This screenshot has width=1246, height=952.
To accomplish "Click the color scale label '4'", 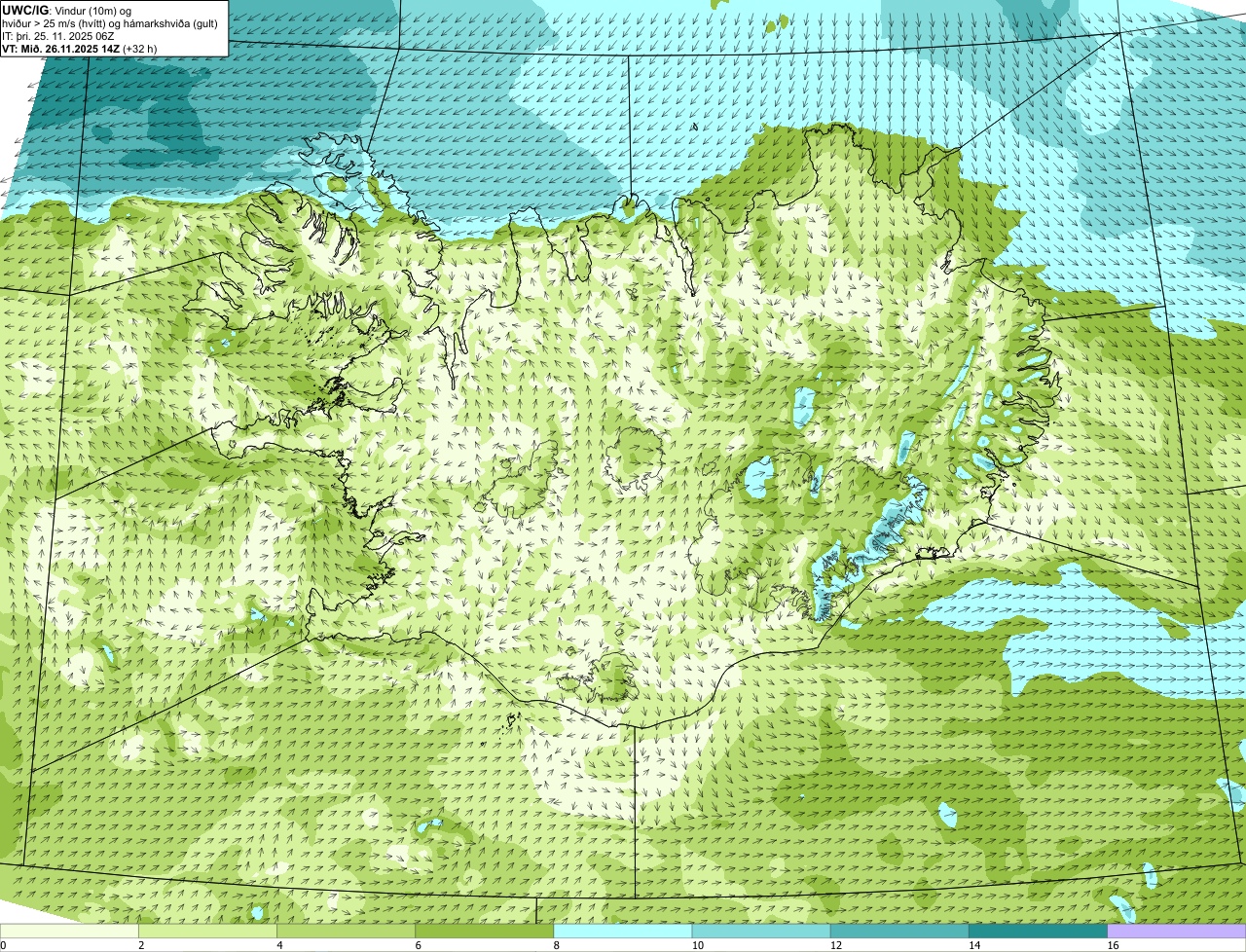I will pos(279,945).
